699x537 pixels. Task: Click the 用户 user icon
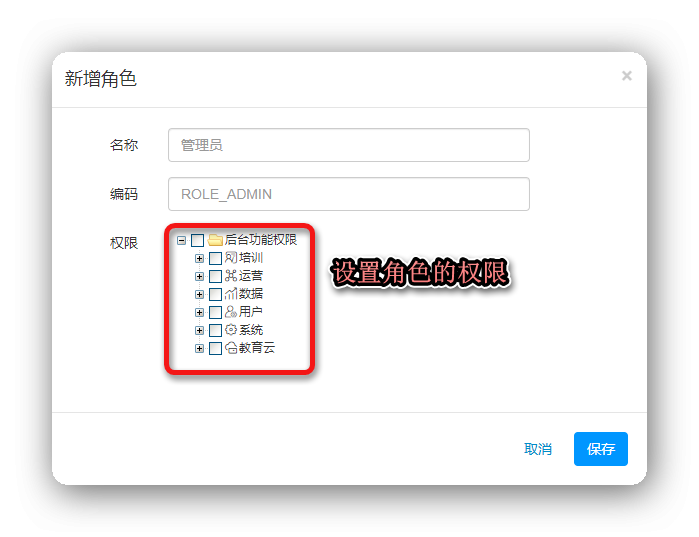point(231,312)
